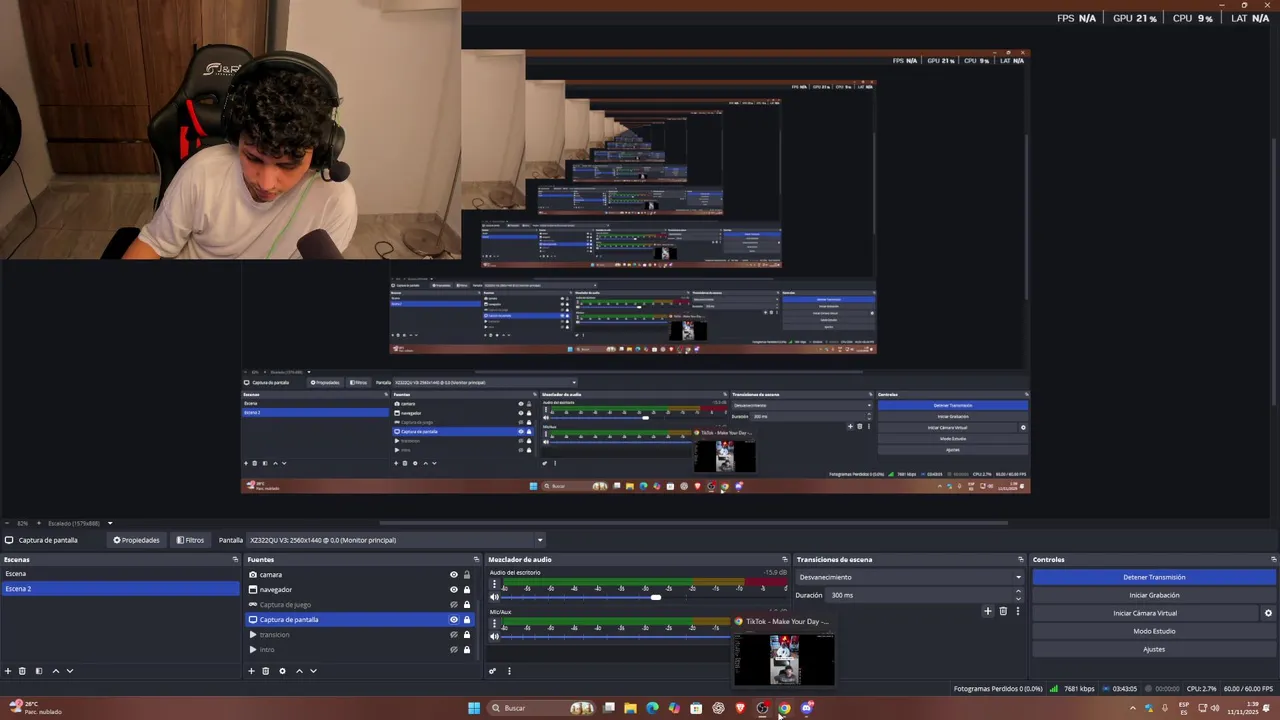
Task: Undock the Fuentes panel
Action: point(476,560)
